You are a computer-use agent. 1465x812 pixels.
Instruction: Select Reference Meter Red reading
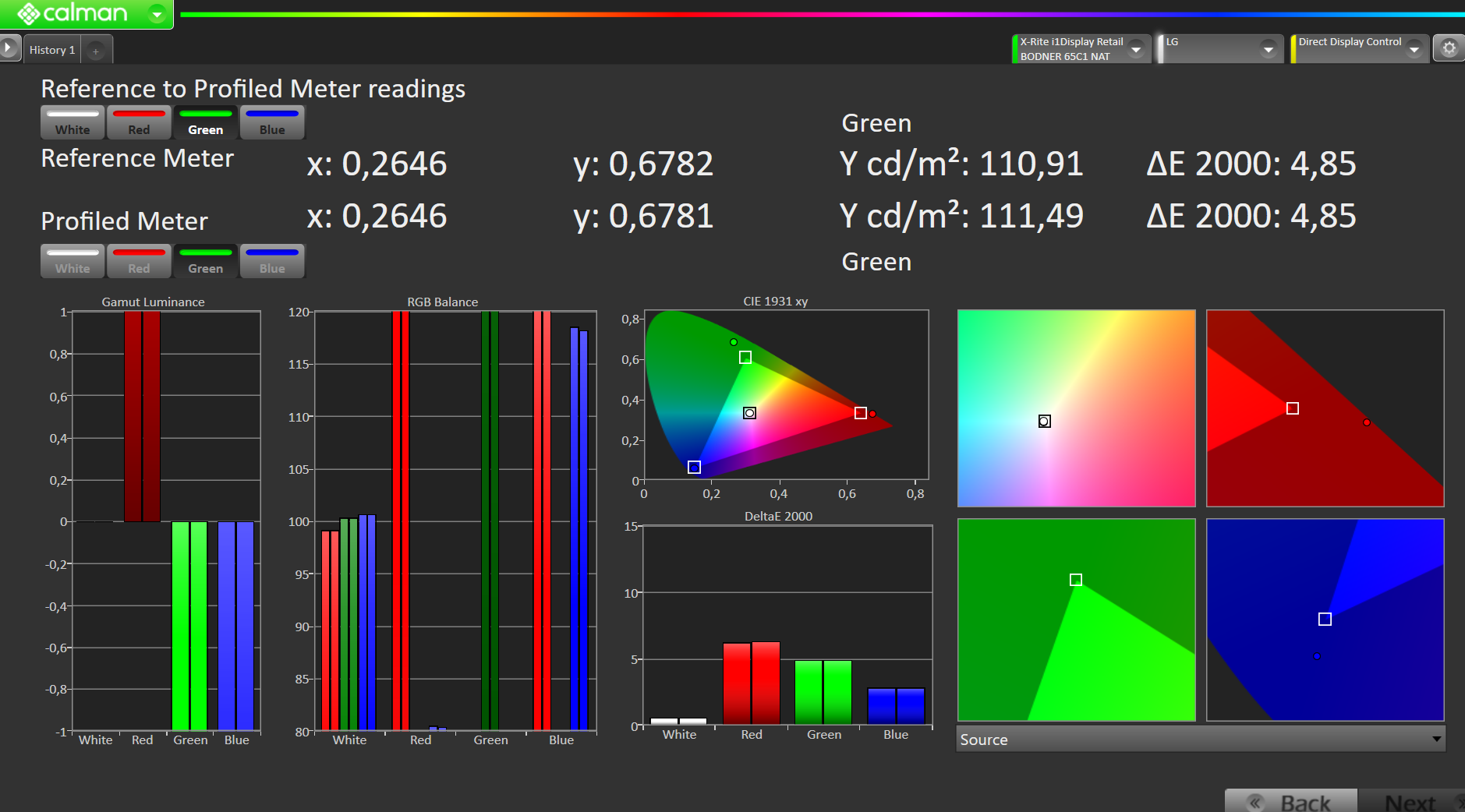(x=139, y=122)
